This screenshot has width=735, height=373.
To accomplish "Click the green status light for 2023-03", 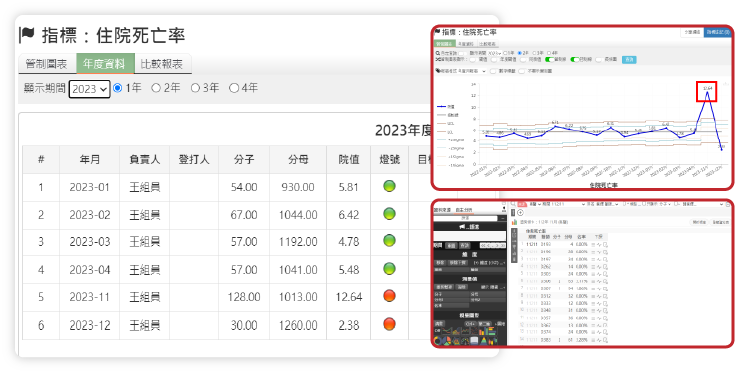I will pos(389,241).
